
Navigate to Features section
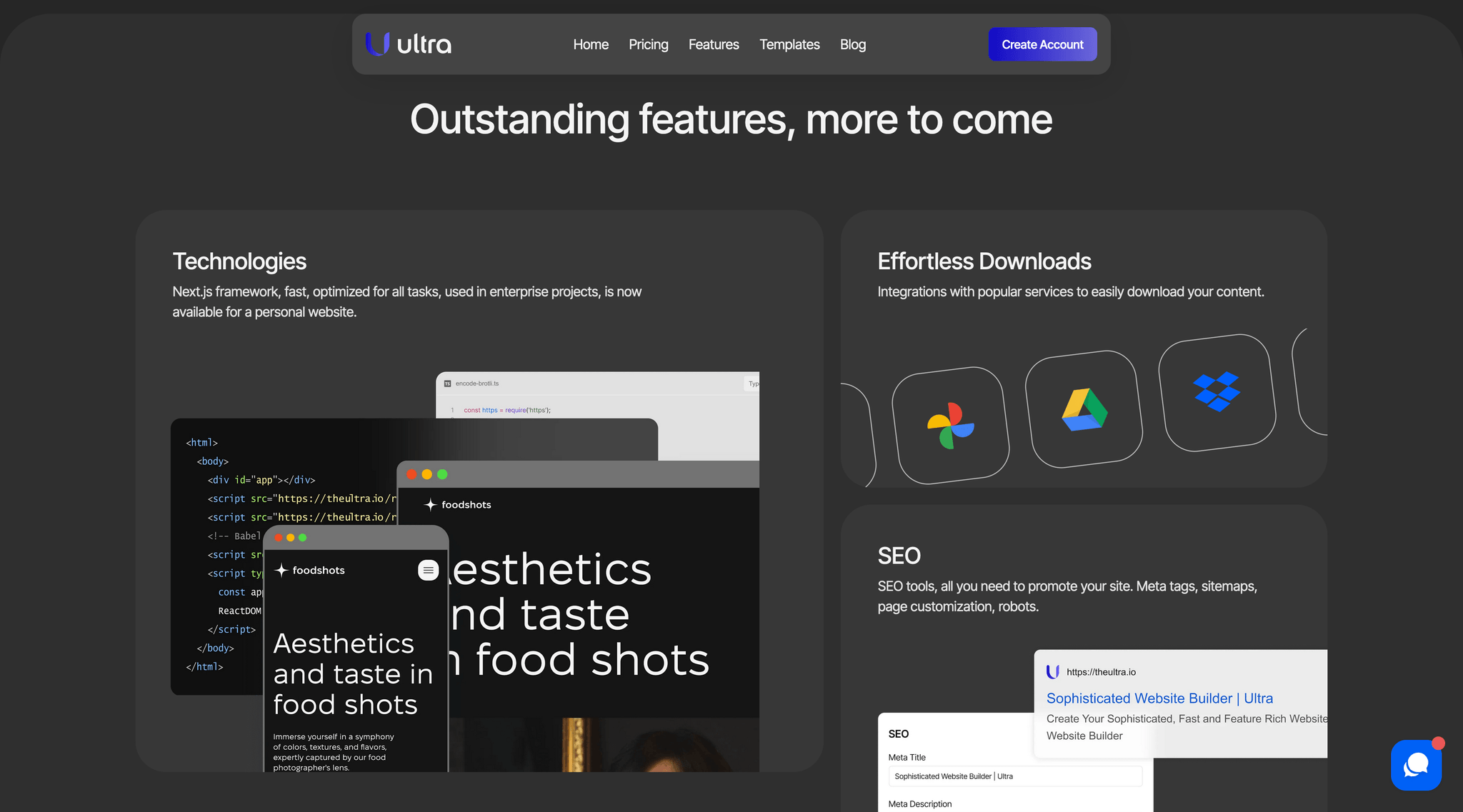713,44
